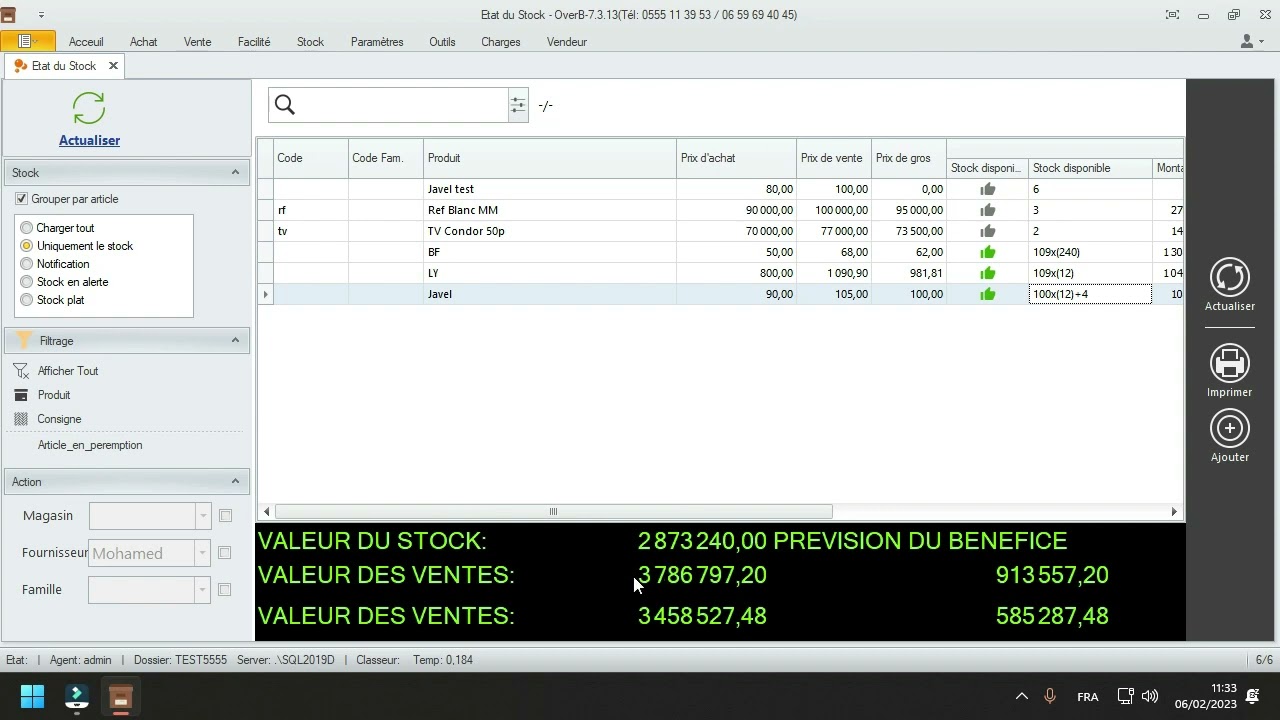
Task: Open the Achat menu
Action: (x=143, y=42)
